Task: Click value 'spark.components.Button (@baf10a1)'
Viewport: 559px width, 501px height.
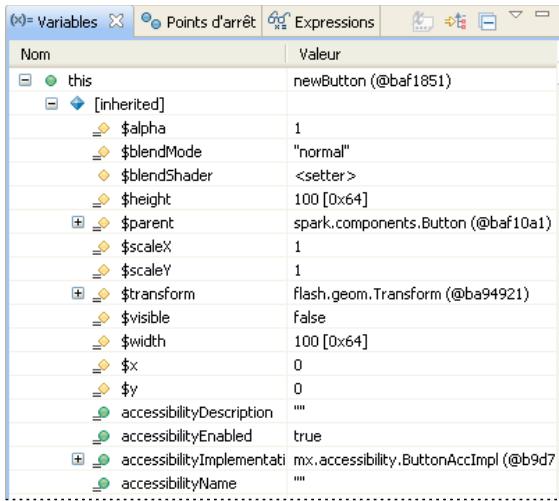Action: (x=422, y=224)
